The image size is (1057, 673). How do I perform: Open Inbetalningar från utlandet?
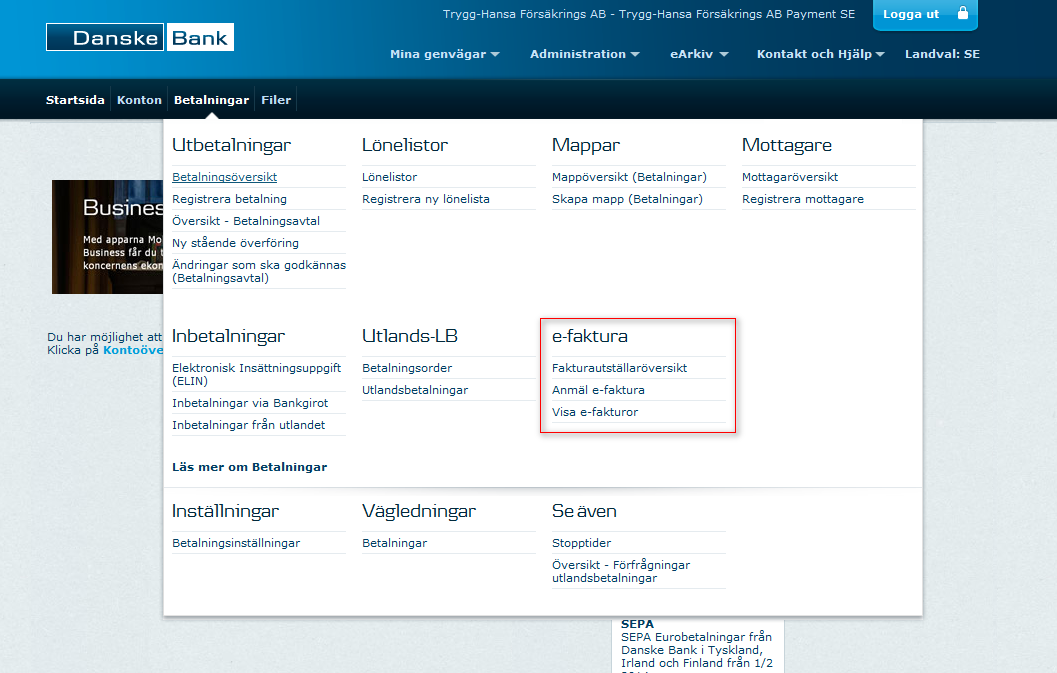click(x=249, y=425)
